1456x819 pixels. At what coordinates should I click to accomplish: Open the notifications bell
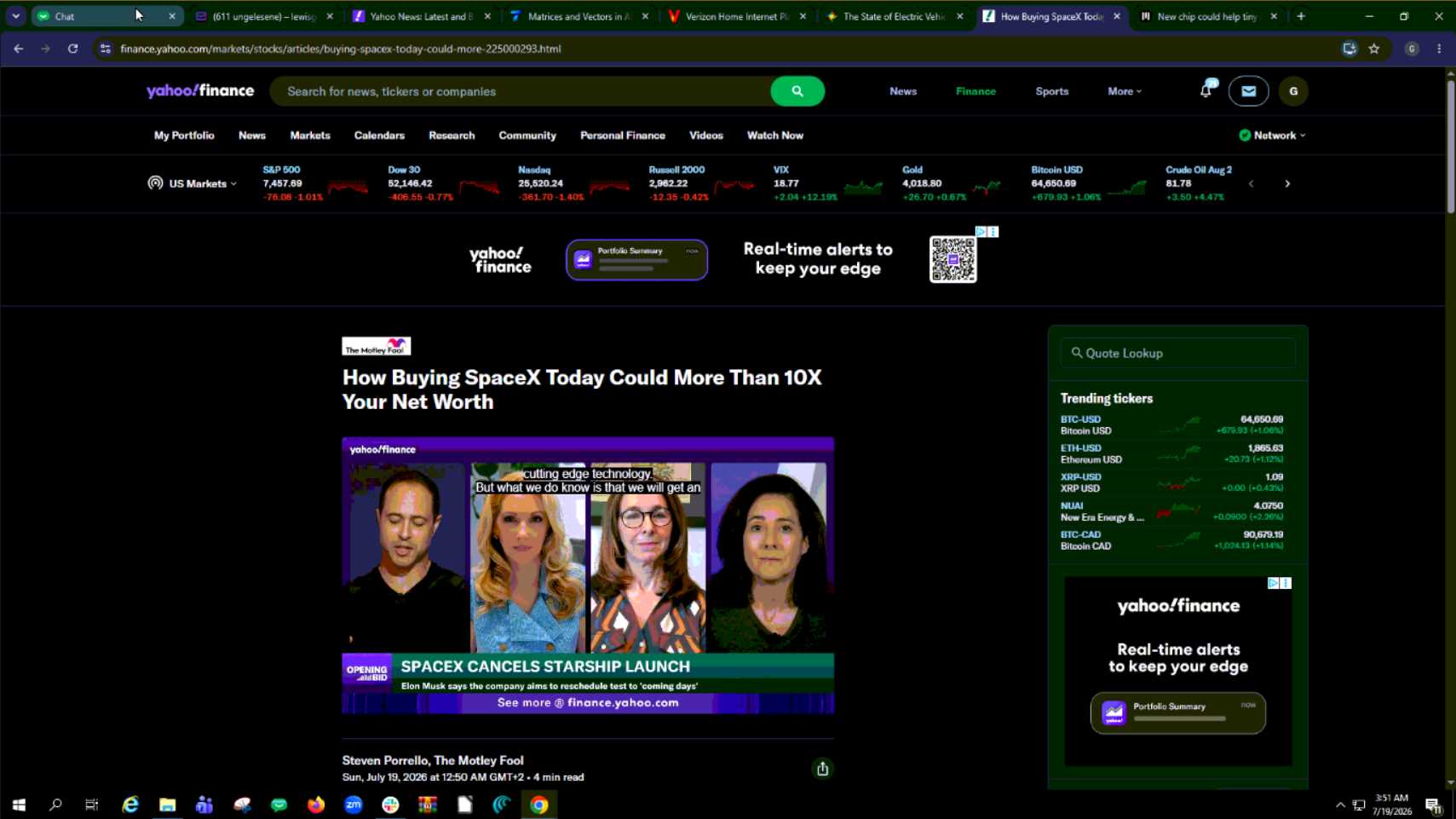click(x=1206, y=90)
